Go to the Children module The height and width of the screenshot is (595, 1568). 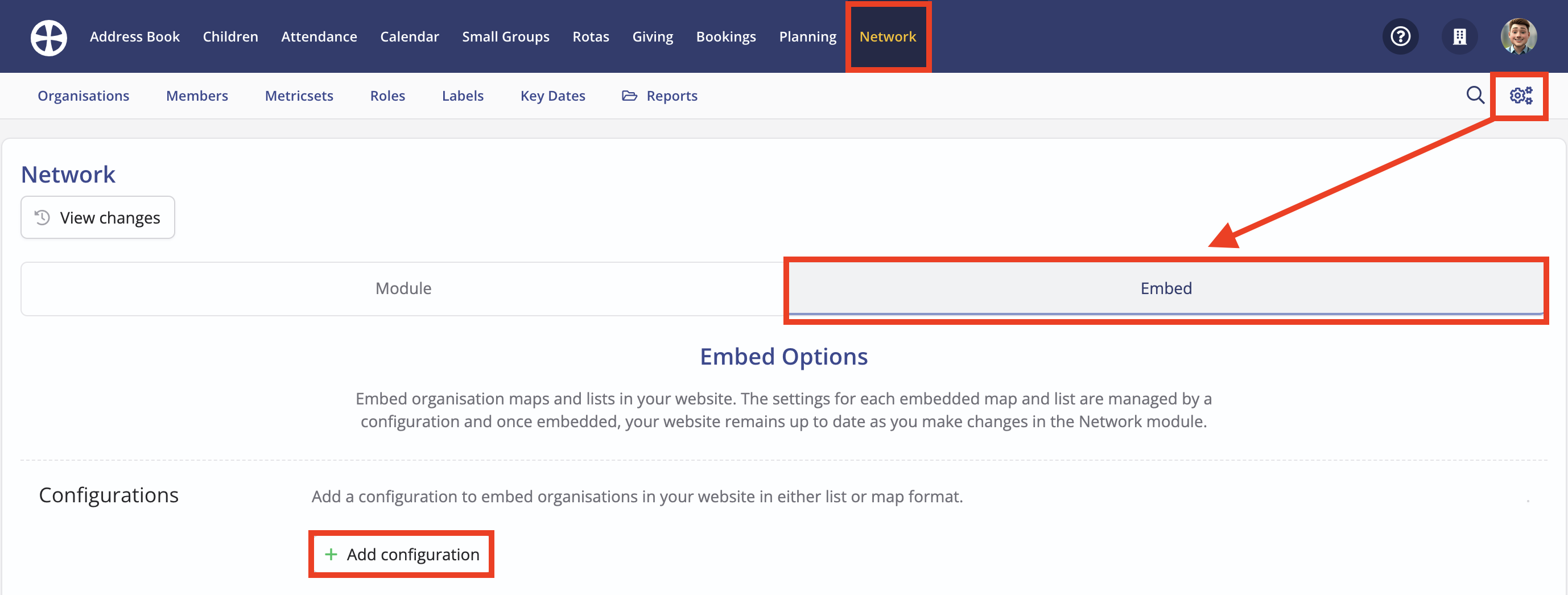click(230, 36)
